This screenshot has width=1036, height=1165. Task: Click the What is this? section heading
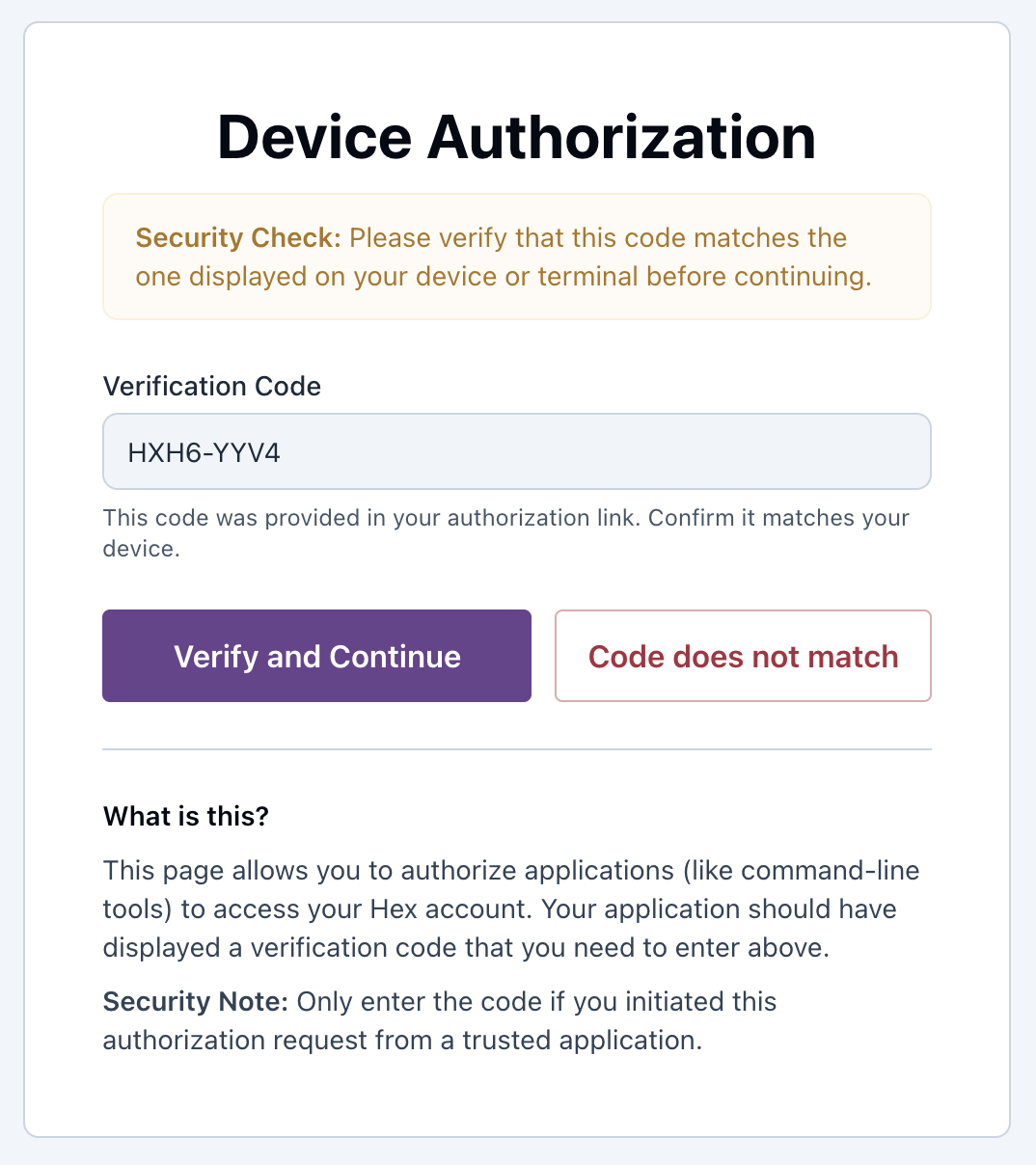click(186, 816)
